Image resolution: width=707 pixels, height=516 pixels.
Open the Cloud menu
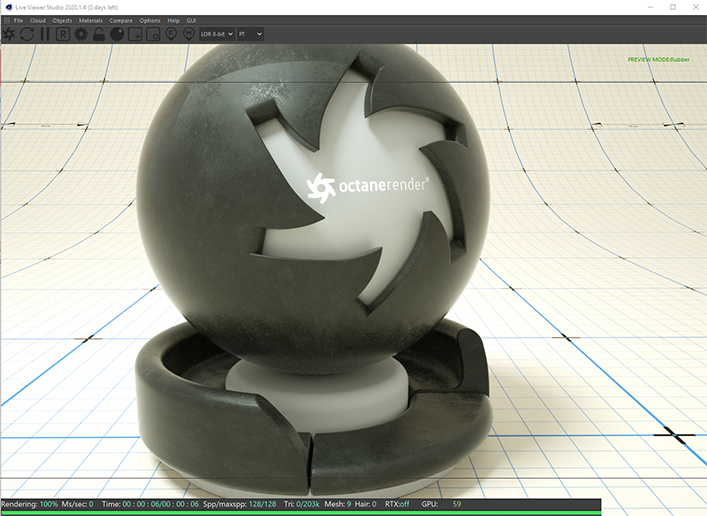[x=38, y=21]
